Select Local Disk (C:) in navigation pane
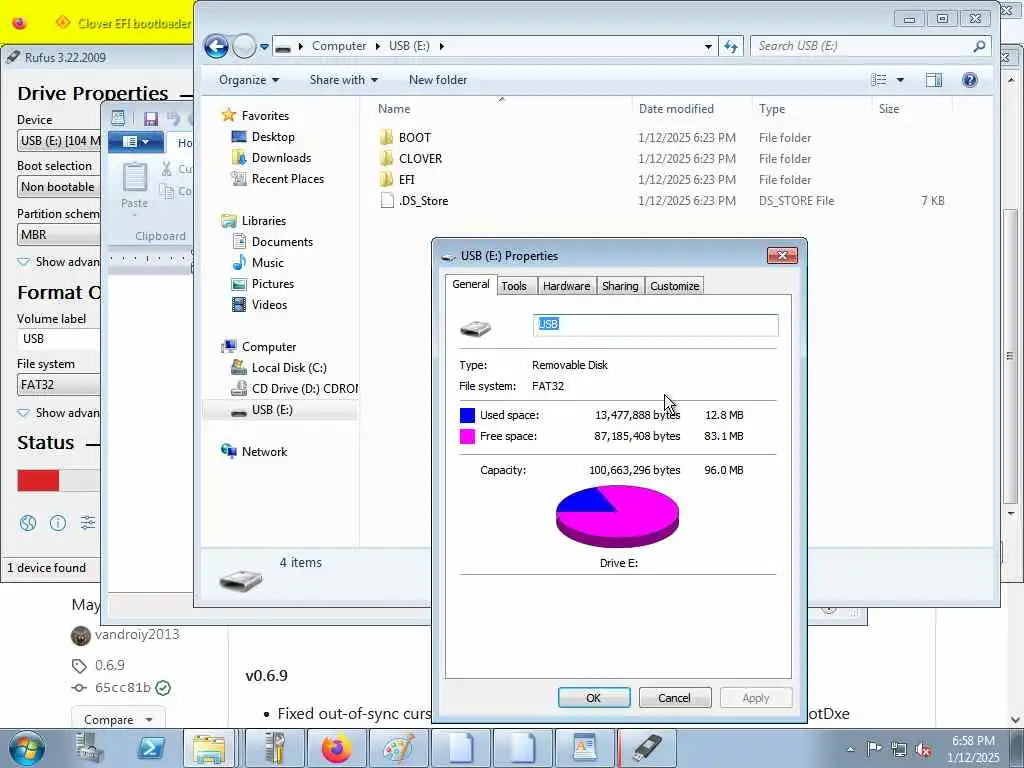Viewport: 1024px width, 768px height. pyautogui.click(x=289, y=368)
